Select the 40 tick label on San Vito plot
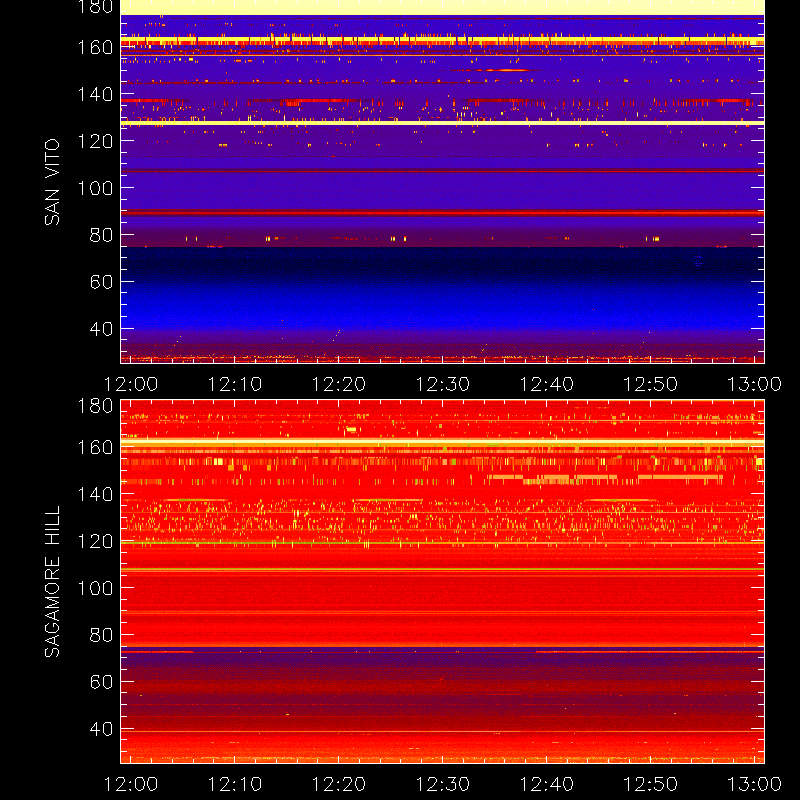Screen dimensions: 800x800 click(101, 329)
